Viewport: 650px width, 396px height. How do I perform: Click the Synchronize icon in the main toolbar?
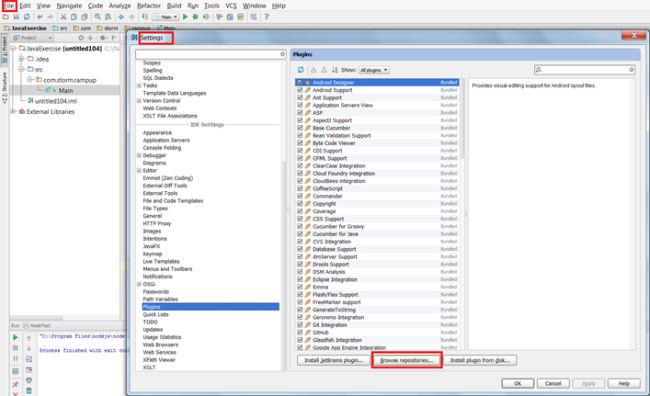27,17
